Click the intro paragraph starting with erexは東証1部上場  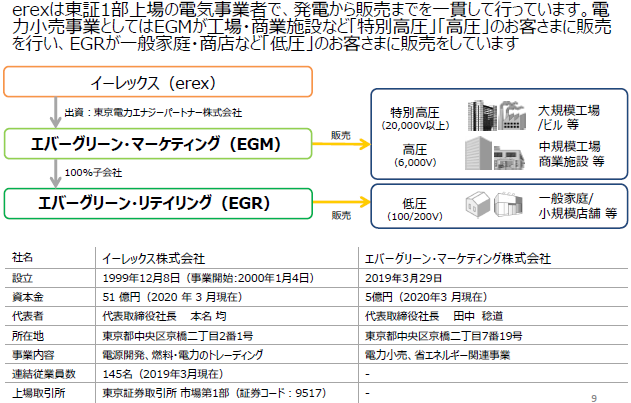tap(311, 27)
